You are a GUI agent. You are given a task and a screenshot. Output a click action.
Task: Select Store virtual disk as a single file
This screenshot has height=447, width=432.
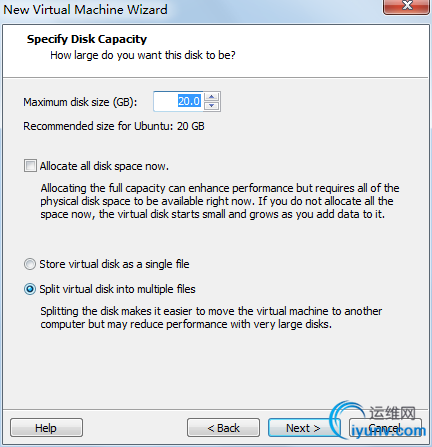point(30,264)
